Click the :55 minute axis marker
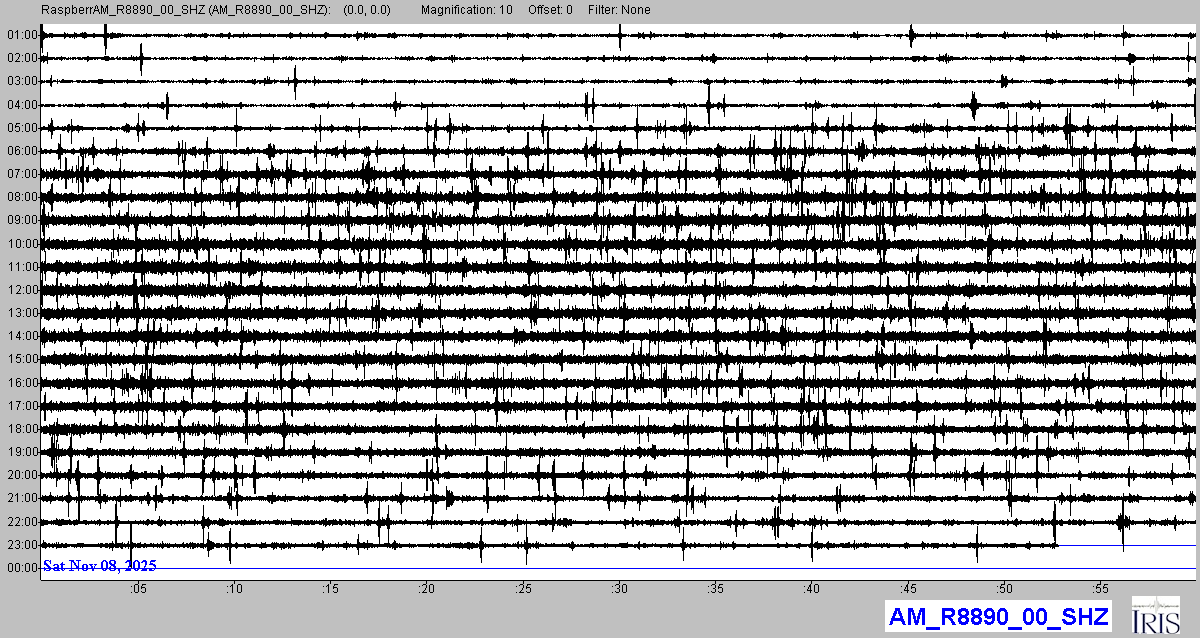The width and height of the screenshot is (1200, 638). 1101,589
